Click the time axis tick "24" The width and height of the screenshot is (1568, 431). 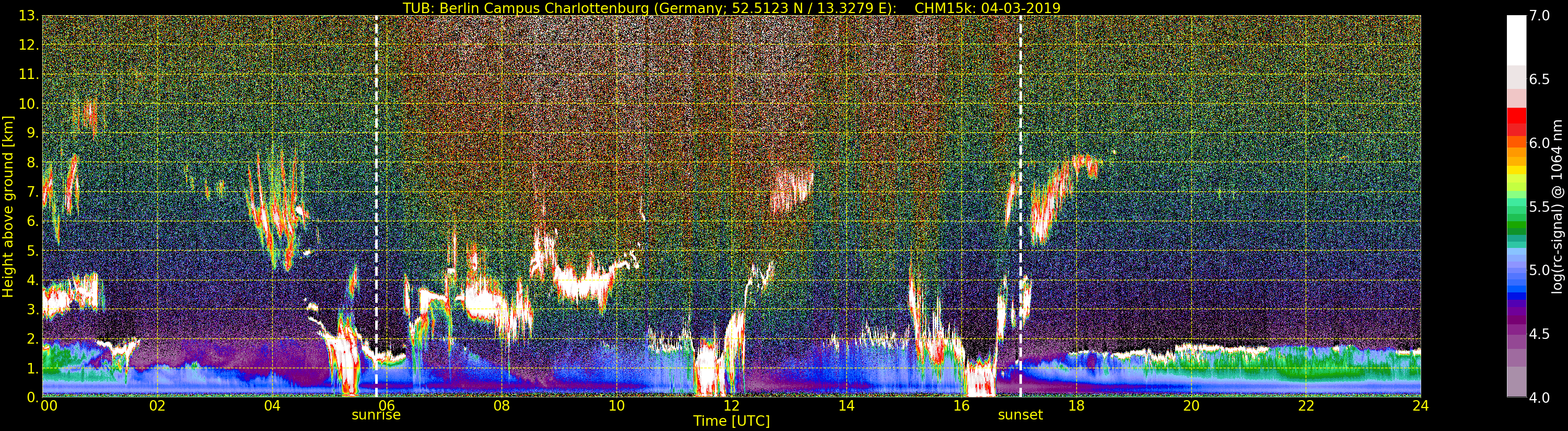[1421, 405]
